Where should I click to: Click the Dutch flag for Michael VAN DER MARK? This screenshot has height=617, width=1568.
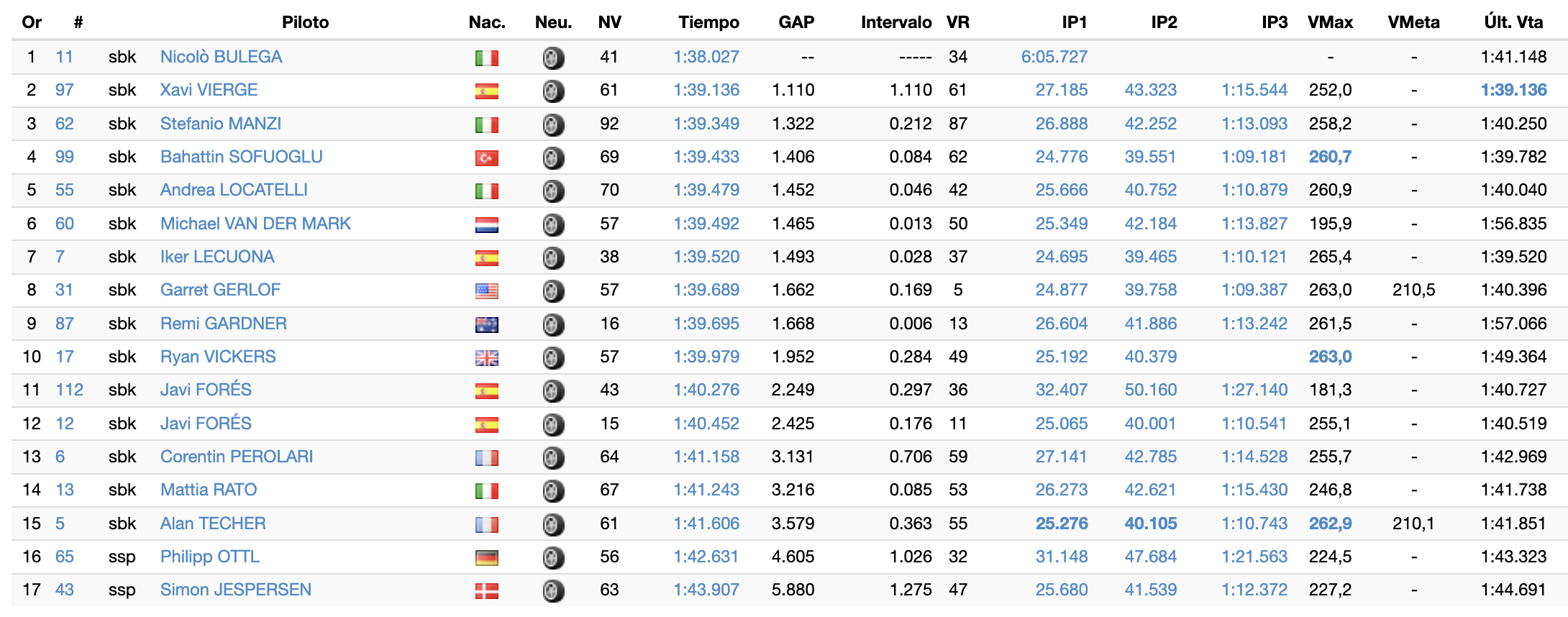click(487, 224)
